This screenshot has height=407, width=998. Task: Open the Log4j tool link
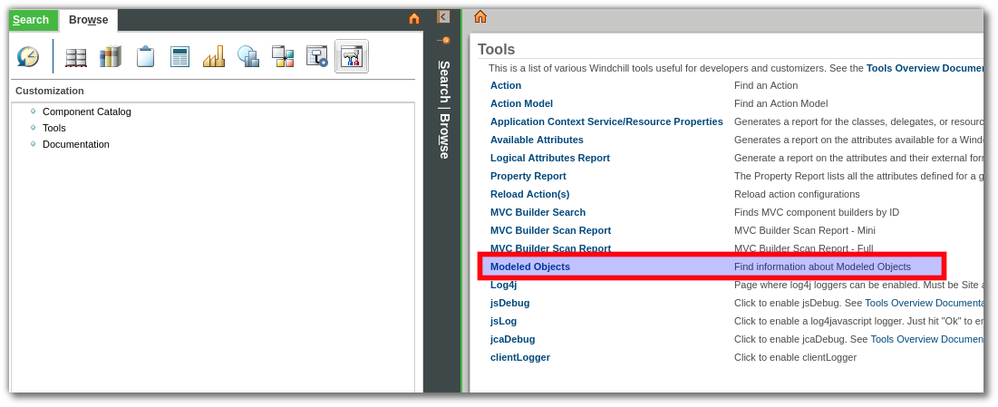point(503,285)
